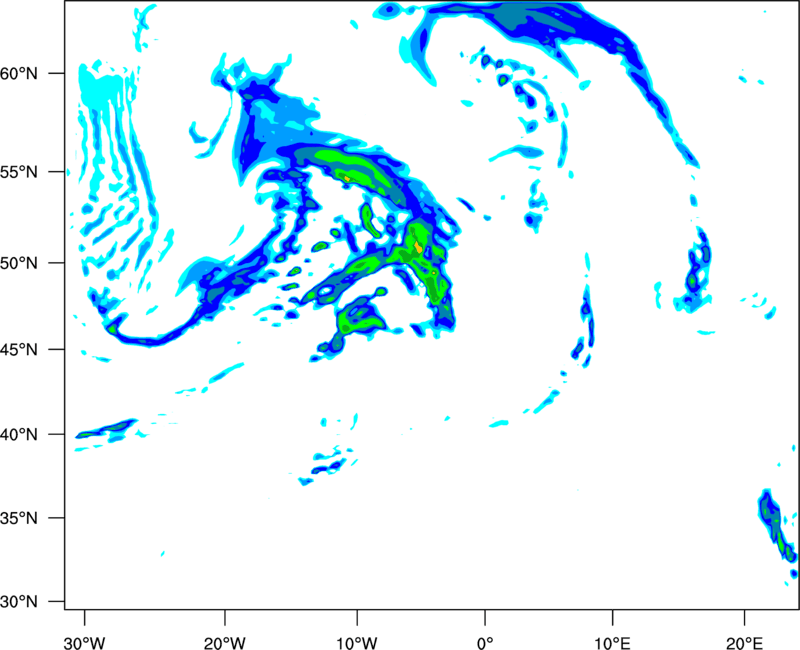Click the 50°N latitude label

19,263
